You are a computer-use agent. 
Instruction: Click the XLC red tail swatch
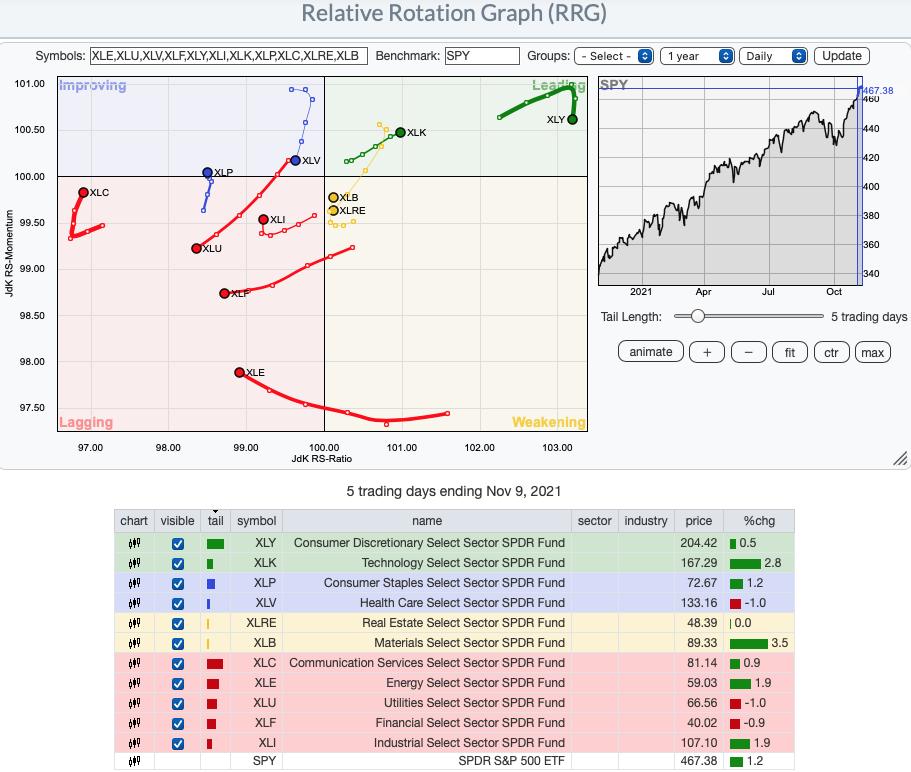[x=215, y=664]
